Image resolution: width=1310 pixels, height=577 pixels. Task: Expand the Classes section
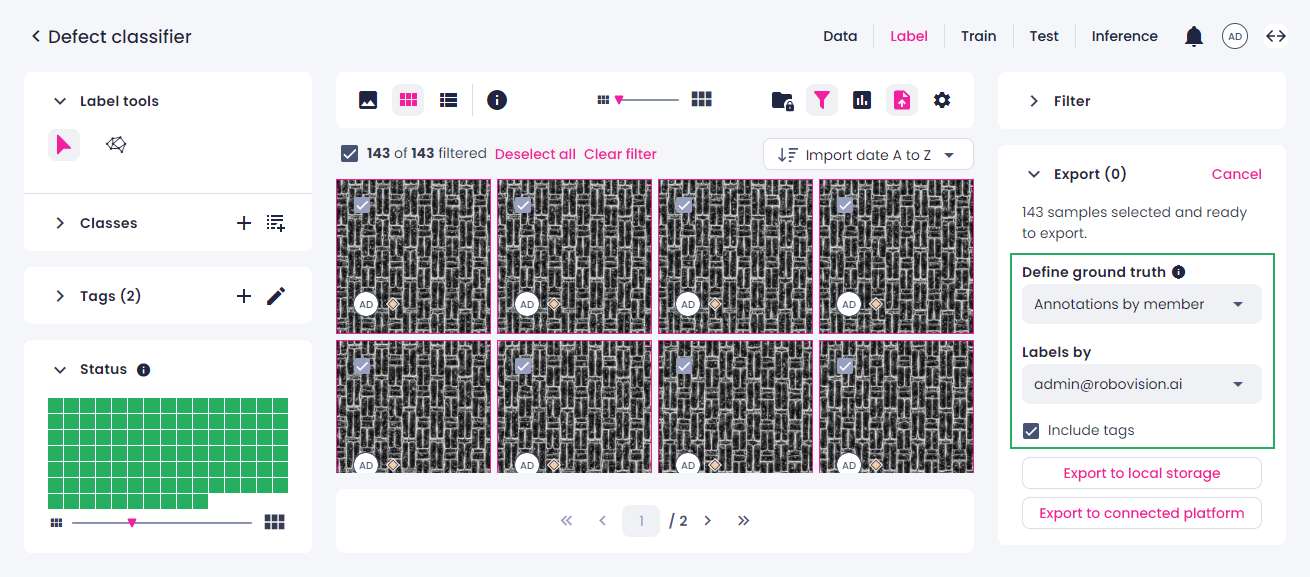click(x=59, y=223)
